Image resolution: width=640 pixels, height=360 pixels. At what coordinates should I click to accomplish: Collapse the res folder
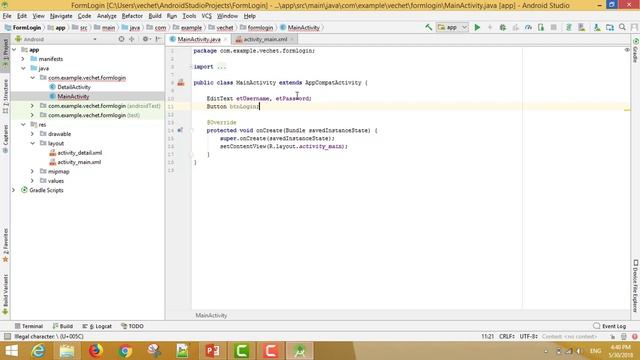click(23, 124)
